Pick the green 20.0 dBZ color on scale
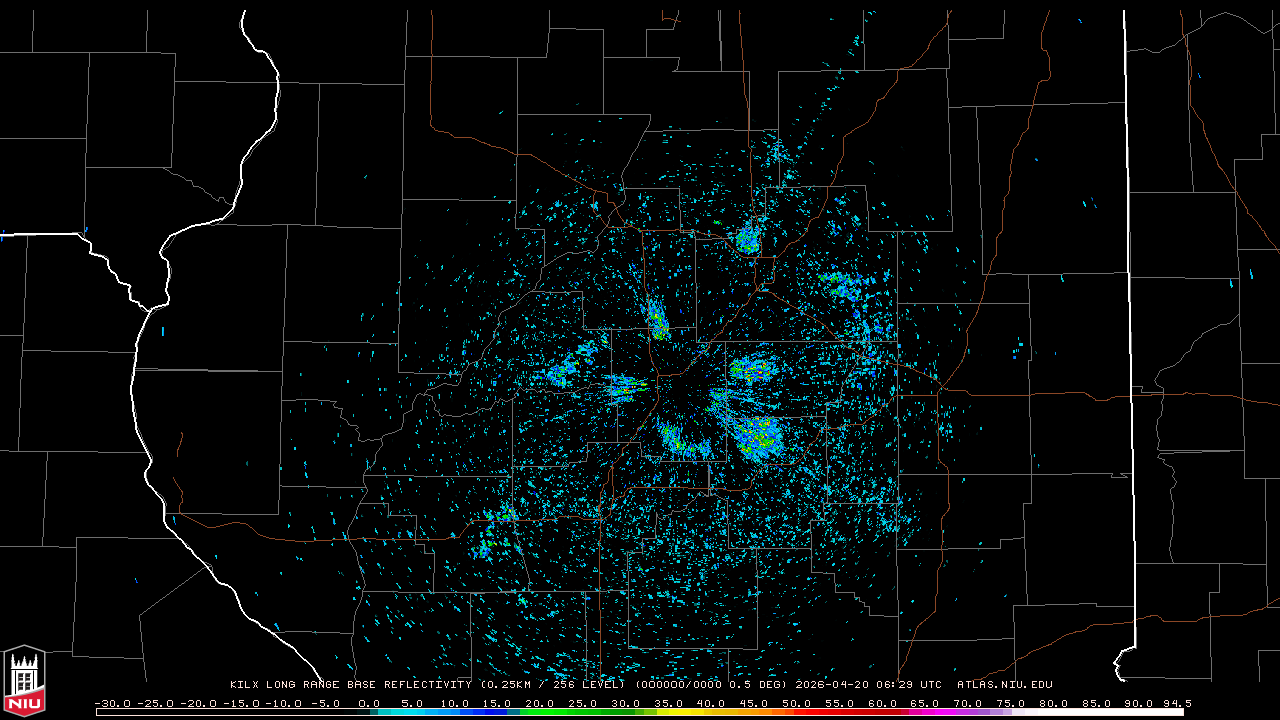Viewport: 1280px width, 720px height. click(540, 712)
